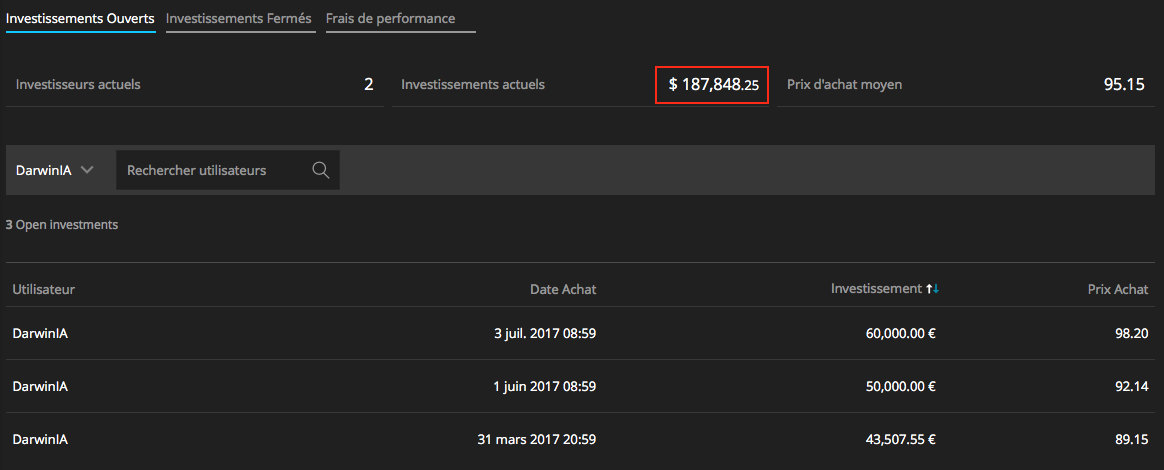Expand the DarwinIA filter dropdown
1164x470 pixels.
(x=55, y=170)
